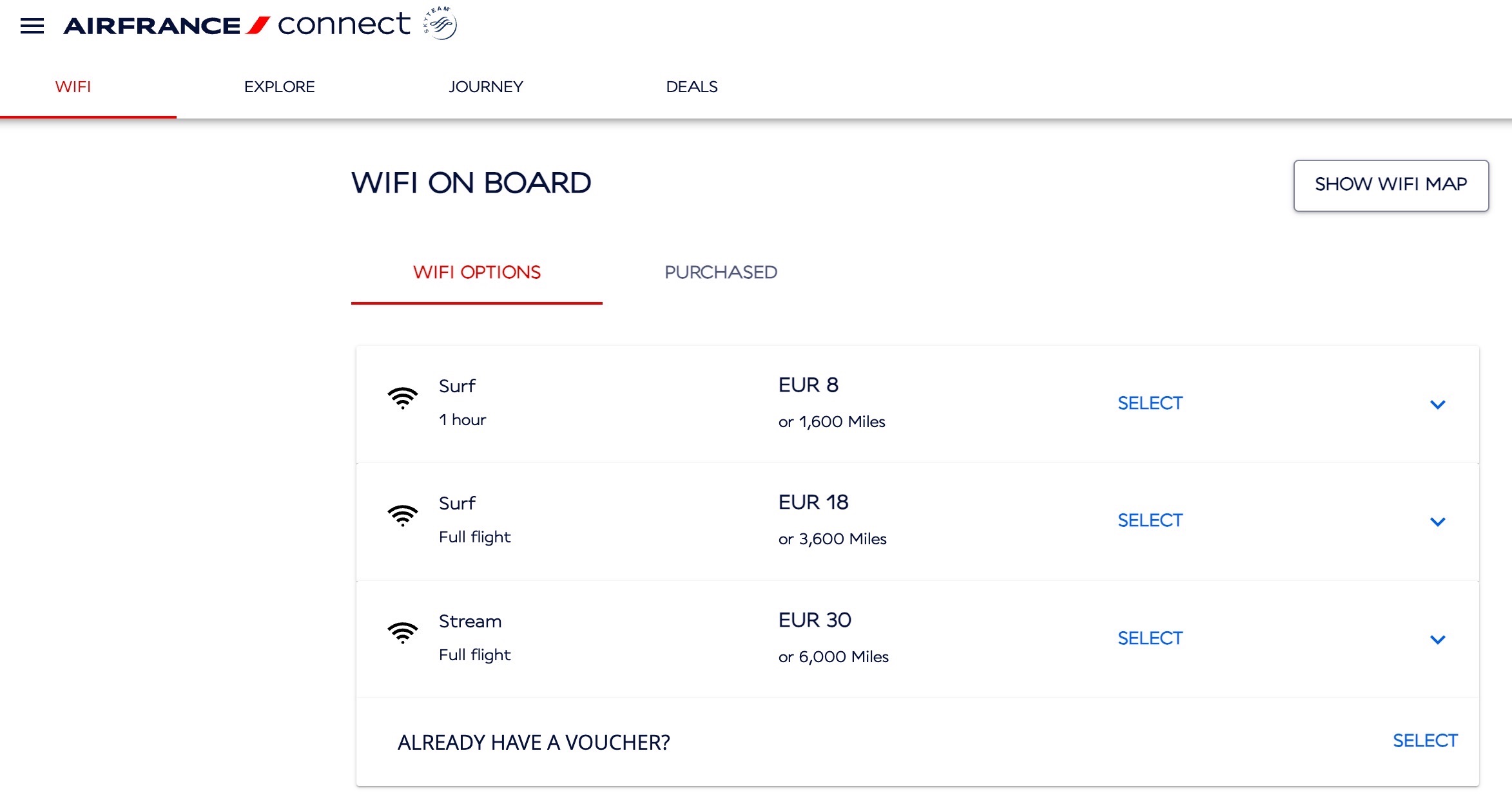The image size is (1512, 809).
Task: Click the wifi icon beside Stream Full flight
Action: [x=403, y=633]
